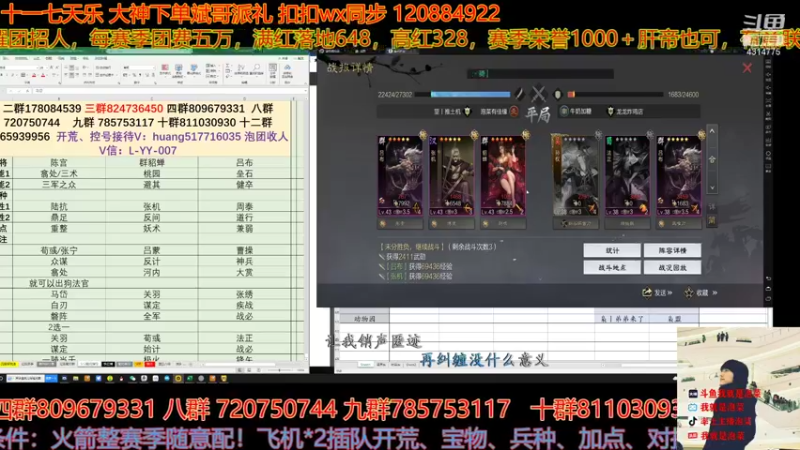The image size is (800, 450).
Task: Select the 张机 hero card
Action: click(x=452, y=176)
